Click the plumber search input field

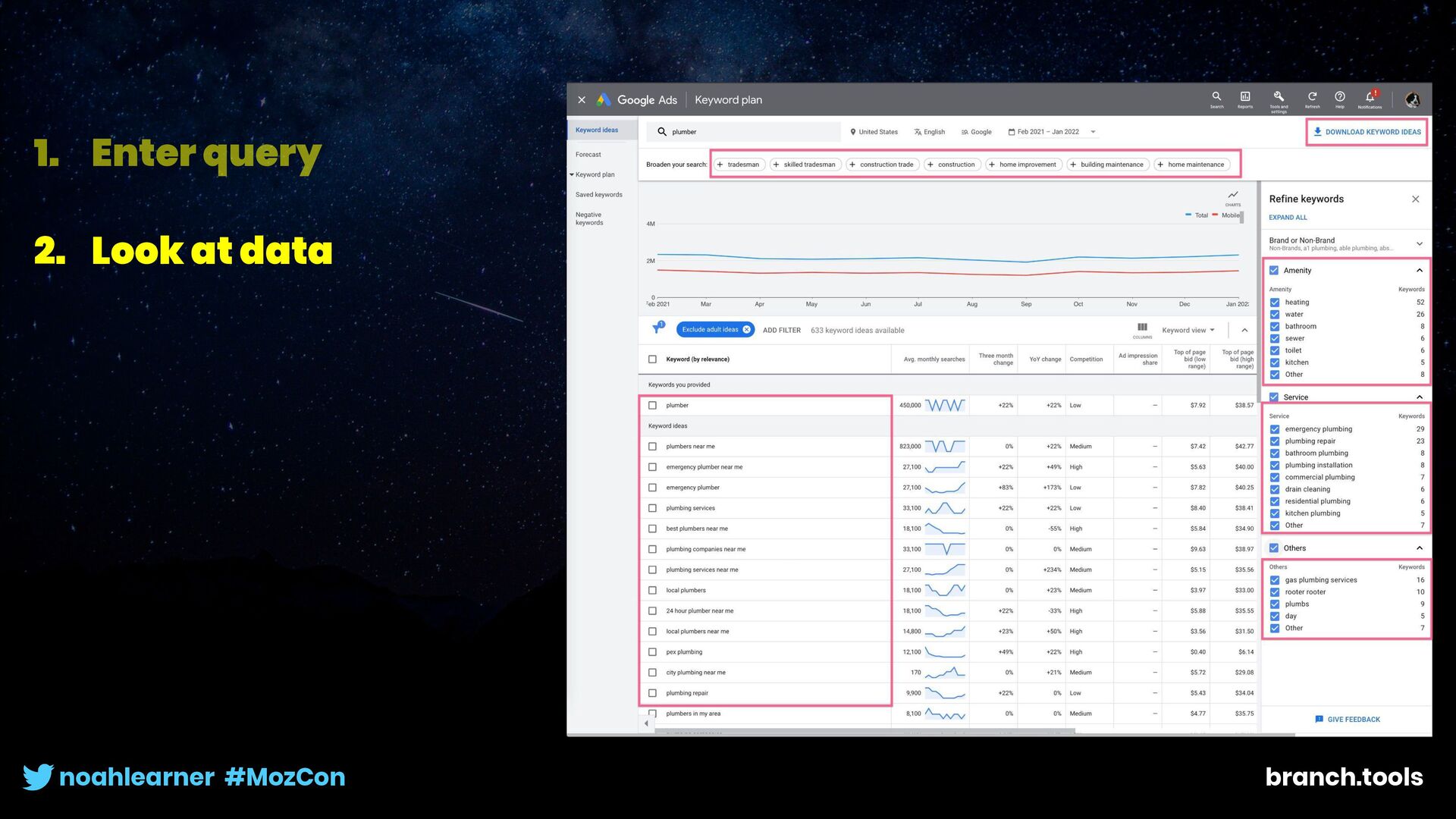click(745, 132)
